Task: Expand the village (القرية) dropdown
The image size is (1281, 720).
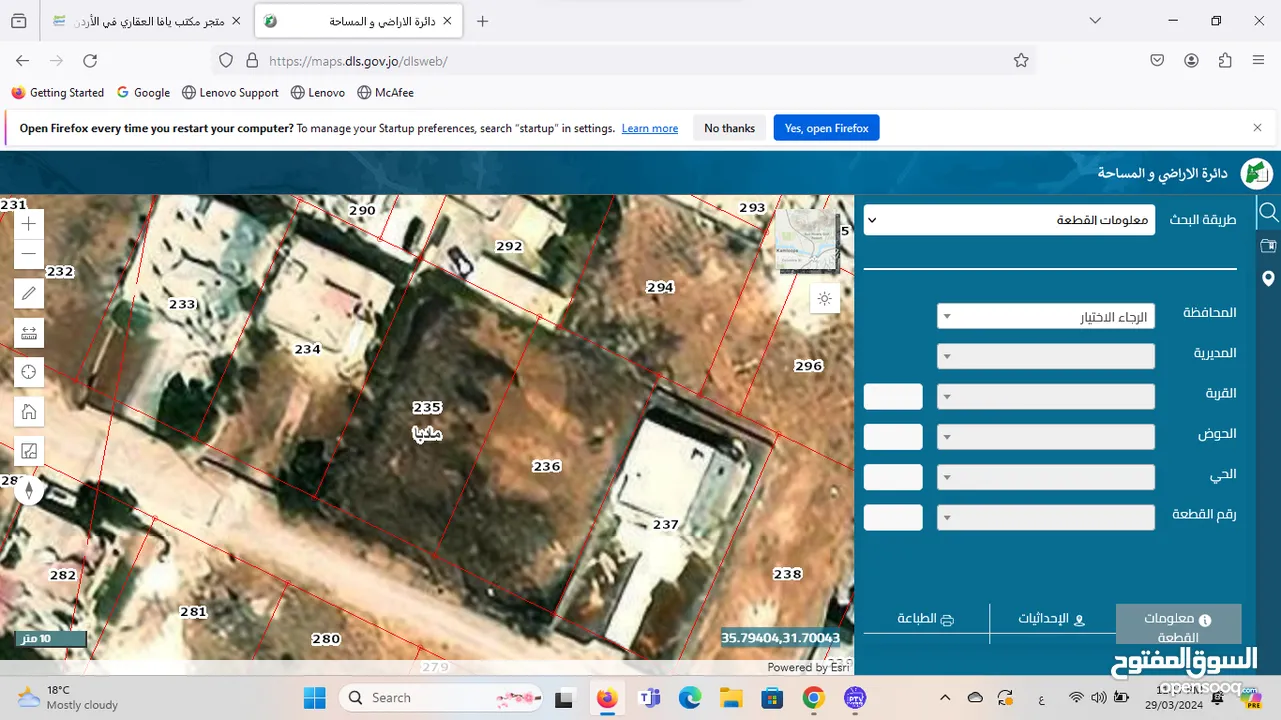Action: pos(1046,397)
